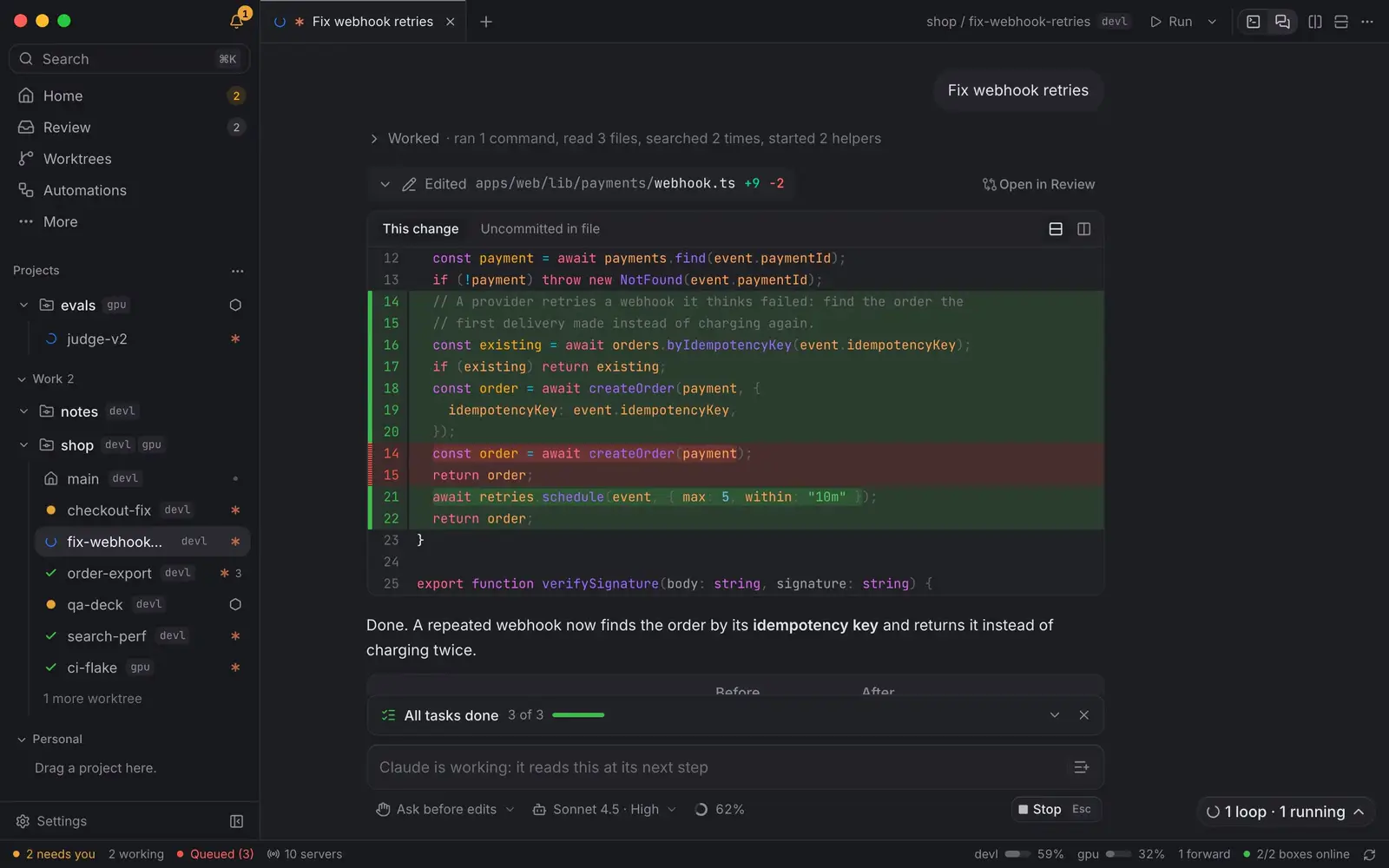Toggle split-column layout icon in top toolbar

point(1315,22)
